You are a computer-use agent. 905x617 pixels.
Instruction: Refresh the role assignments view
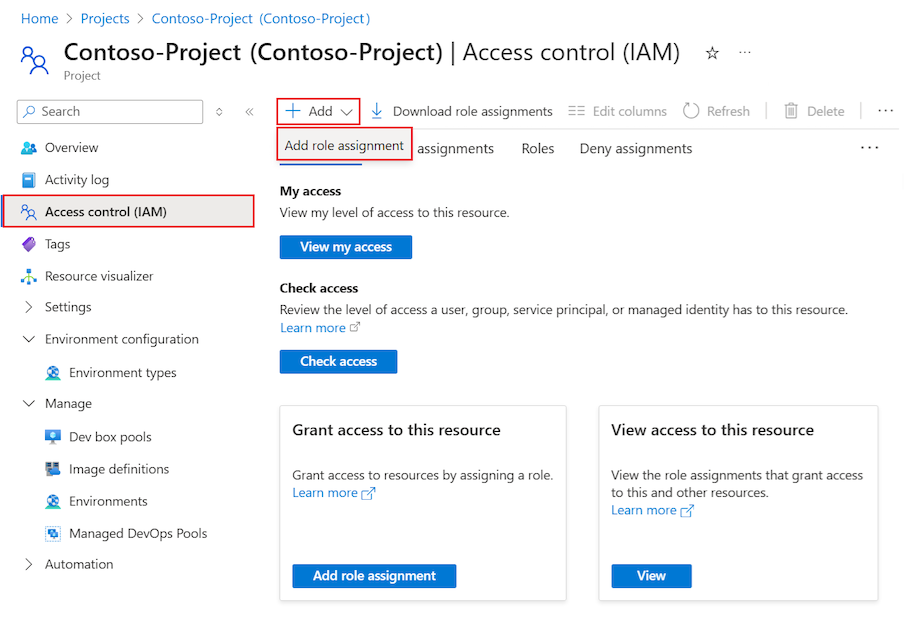click(x=718, y=110)
